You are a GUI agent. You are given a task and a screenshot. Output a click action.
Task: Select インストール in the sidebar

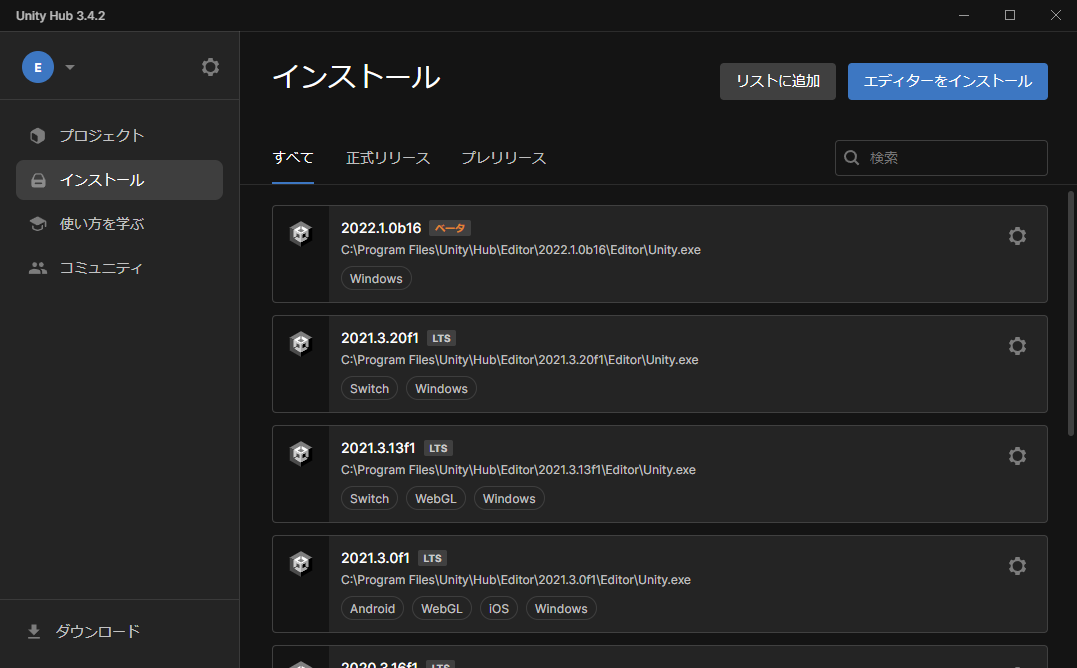tap(120, 180)
